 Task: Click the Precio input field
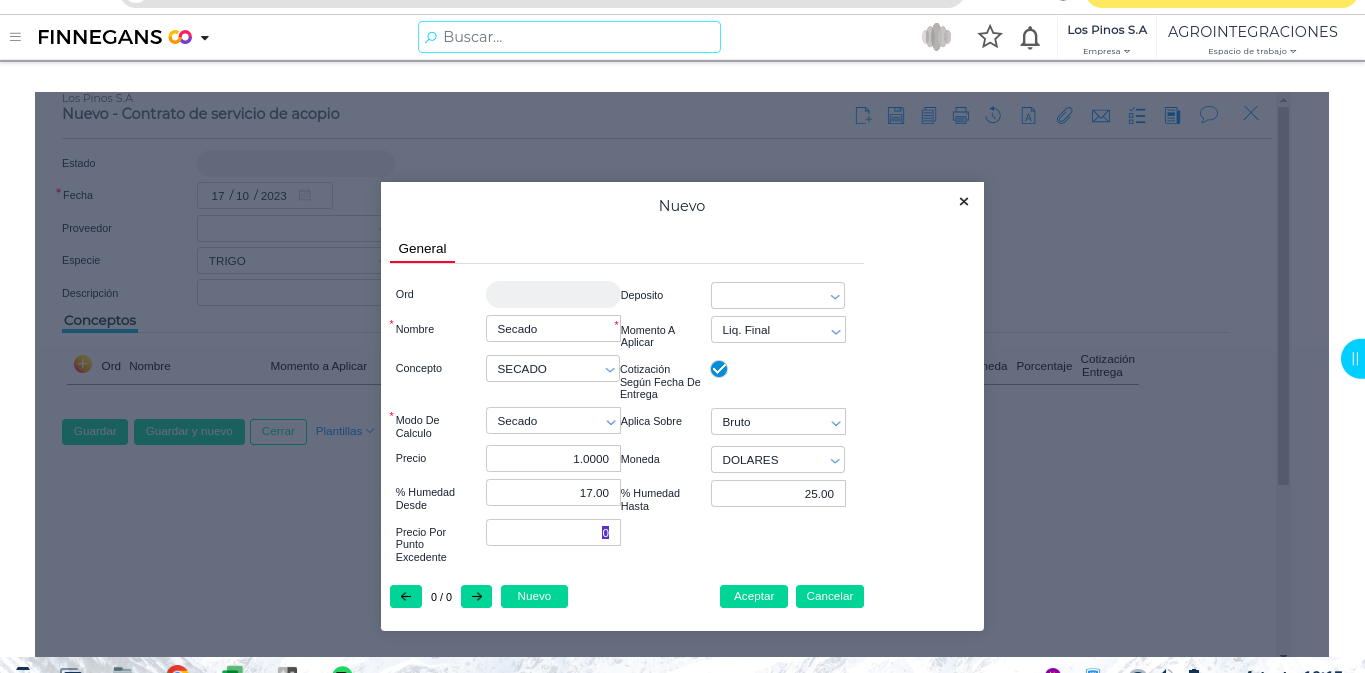[553, 459]
